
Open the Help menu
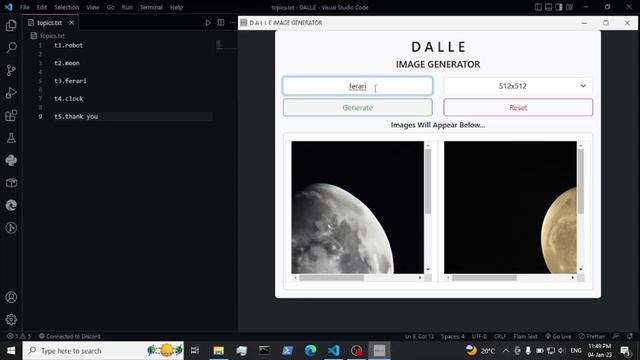[176, 7]
